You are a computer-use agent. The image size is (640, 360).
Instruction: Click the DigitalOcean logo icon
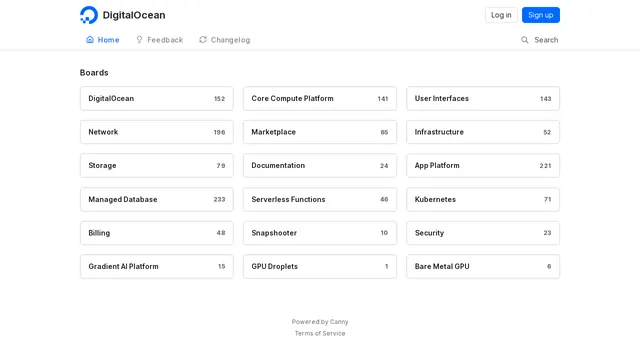click(x=89, y=15)
